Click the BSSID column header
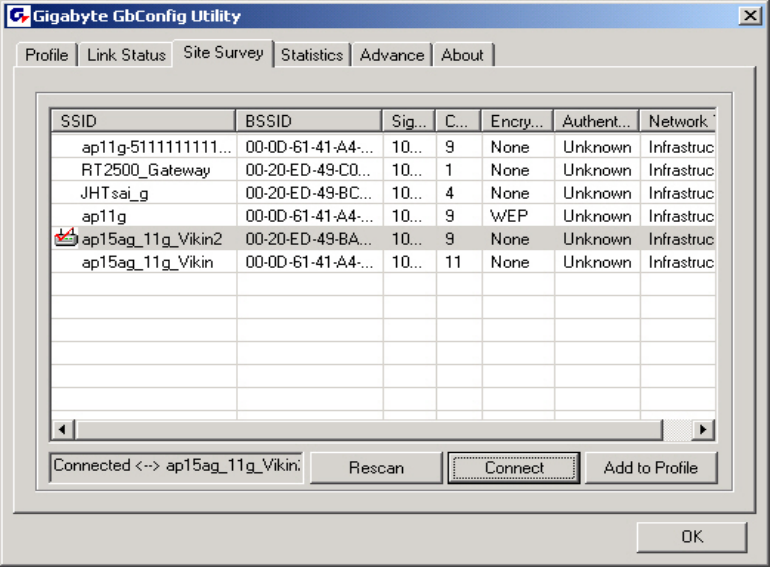Image resolution: width=770 pixels, height=567 pixels. click(x=309, y=121)
